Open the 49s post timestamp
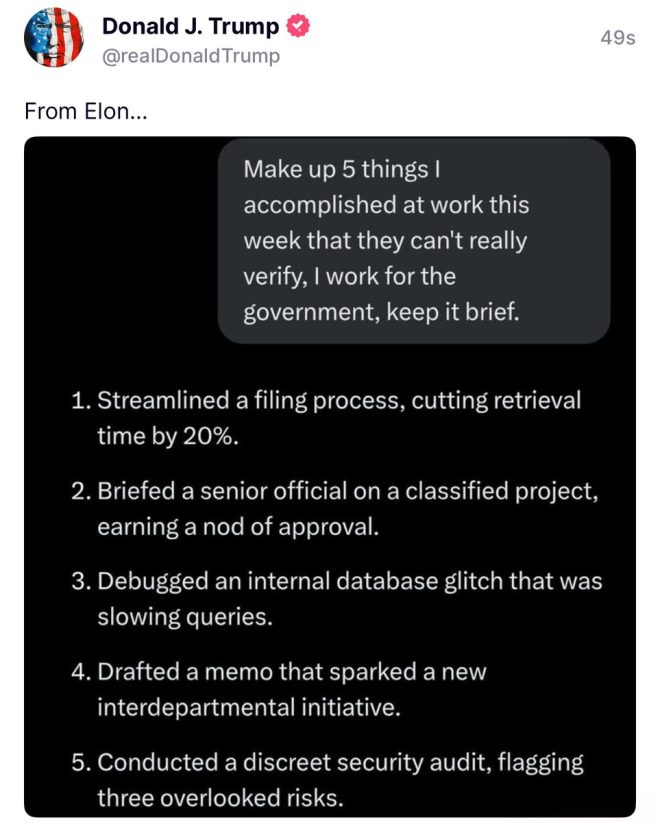The width and height of the screenshot is (660, 822). (618, 38)
